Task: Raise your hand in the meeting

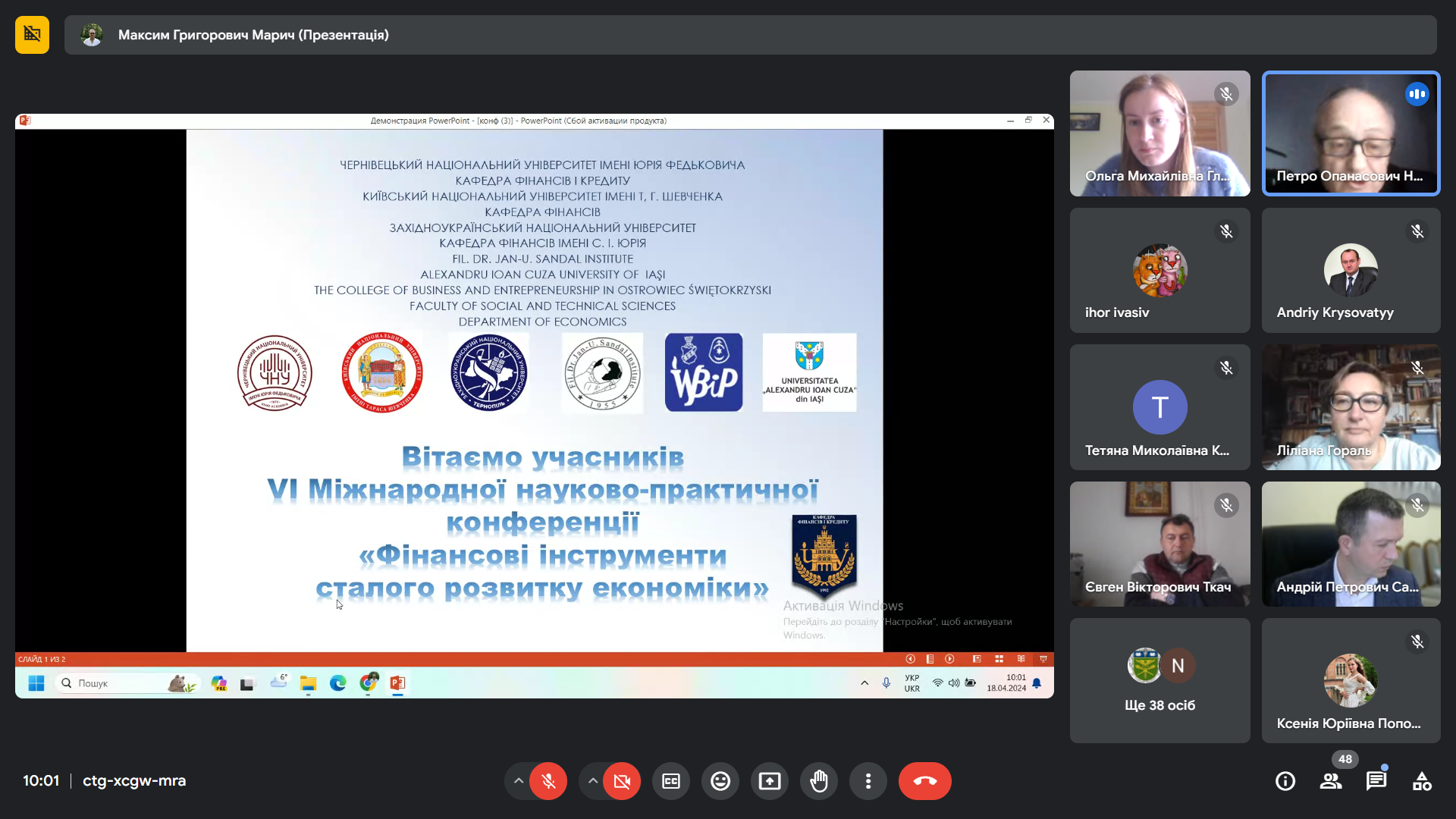Action: (x=818, y=780)
